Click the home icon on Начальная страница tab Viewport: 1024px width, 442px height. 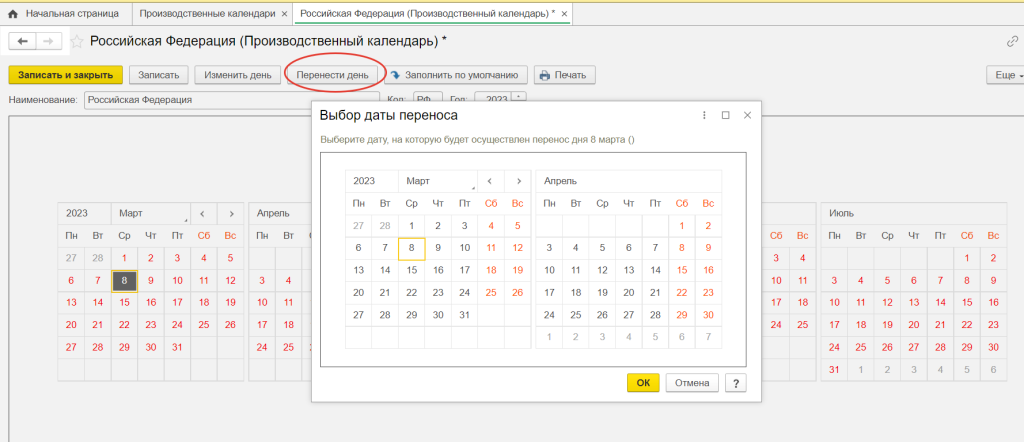(12, 13)
